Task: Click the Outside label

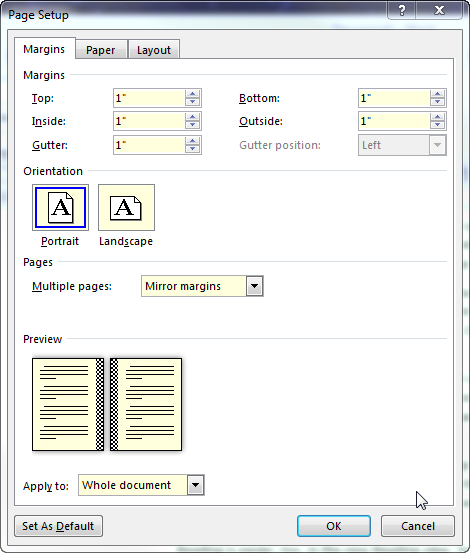Action: 261,121
